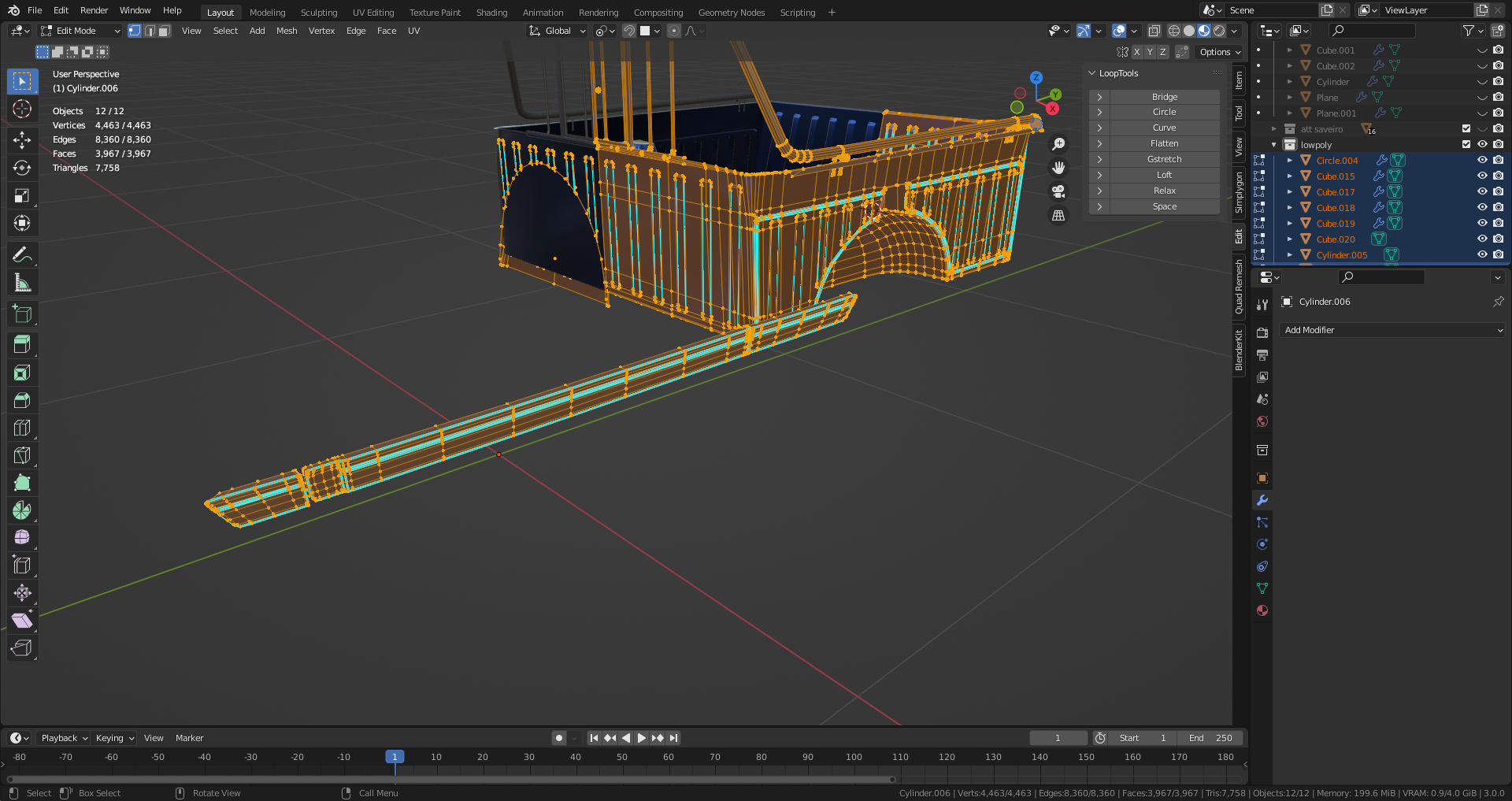Click the Toggle Camera View icon
Image resolution: width=1512 pixels, height=801 pixels.
tap(1058, 191)
